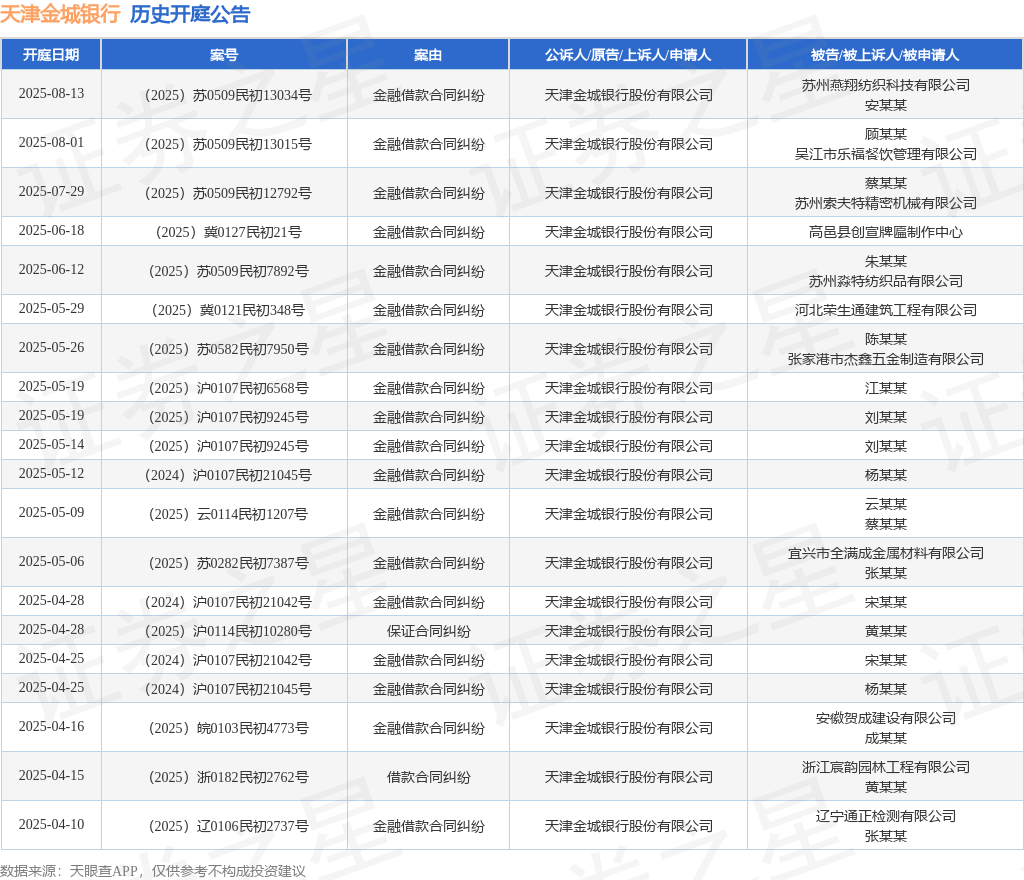Open case number (2025)云0114民初1207号

(x=224, y=514)
